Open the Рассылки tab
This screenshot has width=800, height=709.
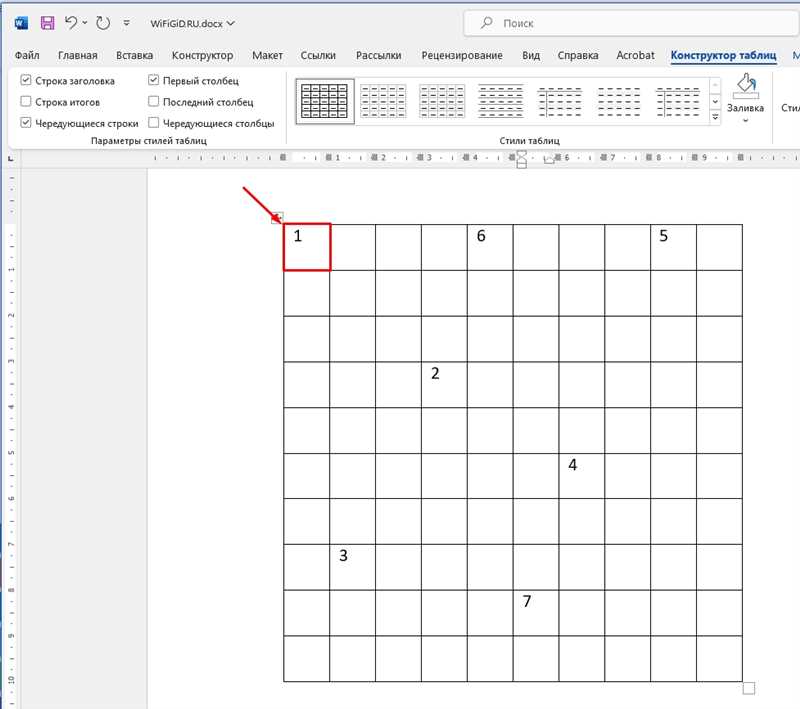[379, 55]
